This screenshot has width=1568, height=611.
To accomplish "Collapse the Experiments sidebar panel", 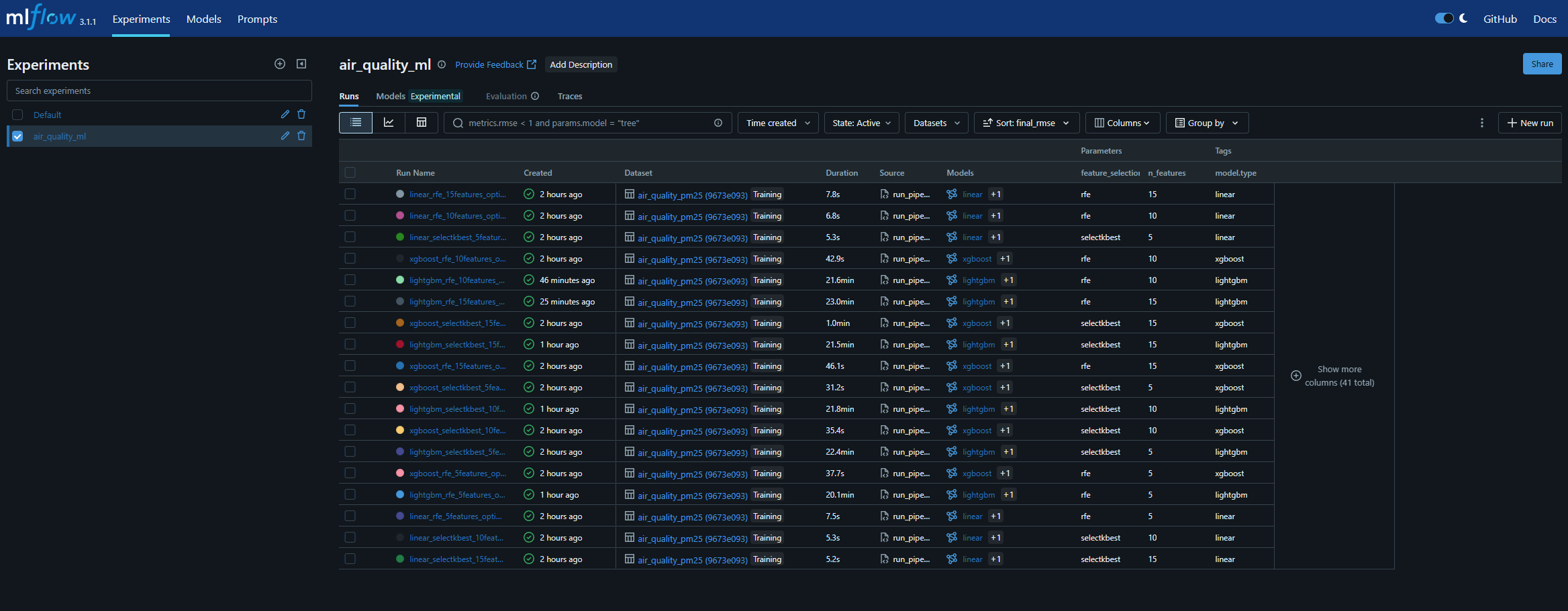I will (x=301, y=64).
